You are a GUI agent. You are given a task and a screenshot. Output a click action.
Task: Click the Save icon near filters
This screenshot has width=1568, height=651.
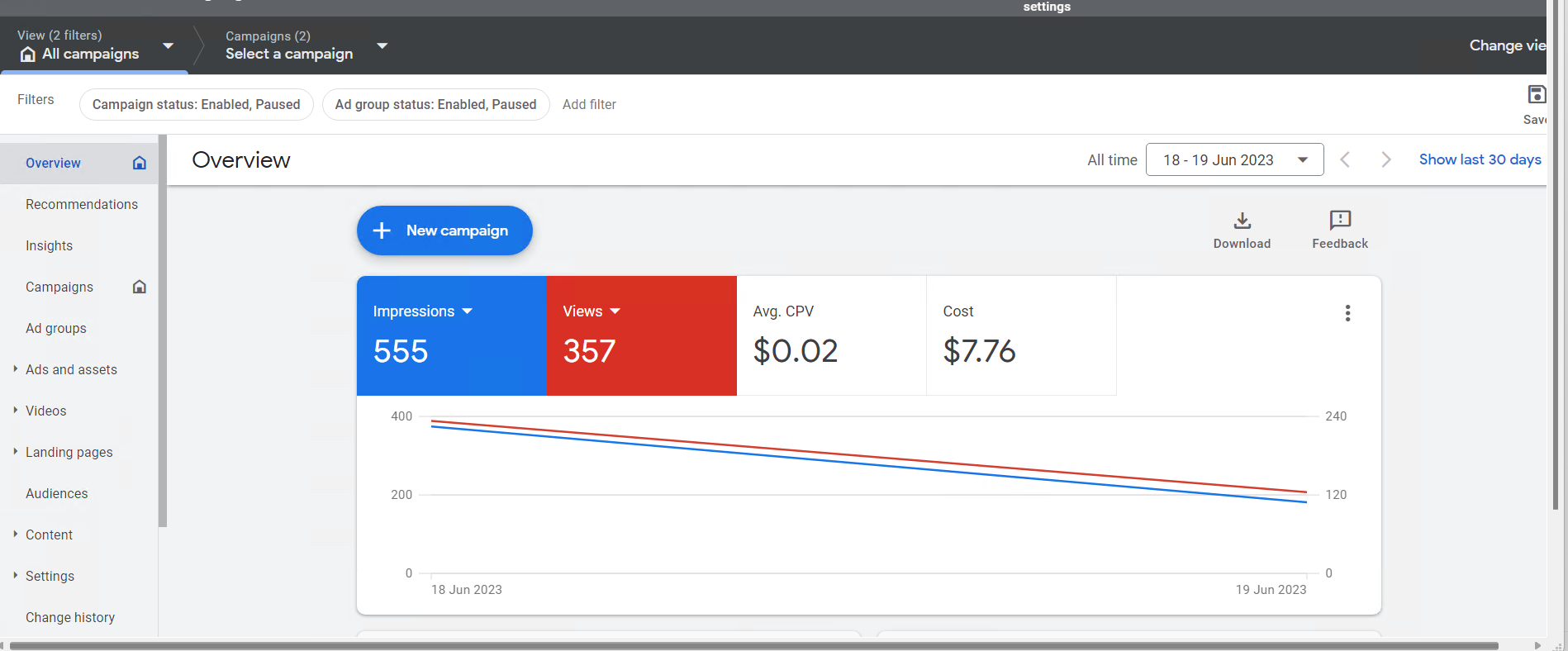[1537, 94]
